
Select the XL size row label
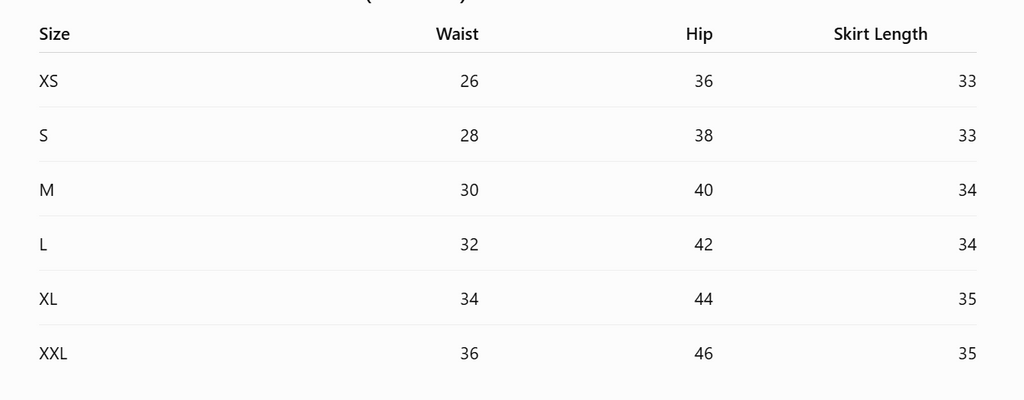click(x=48, y=299)
